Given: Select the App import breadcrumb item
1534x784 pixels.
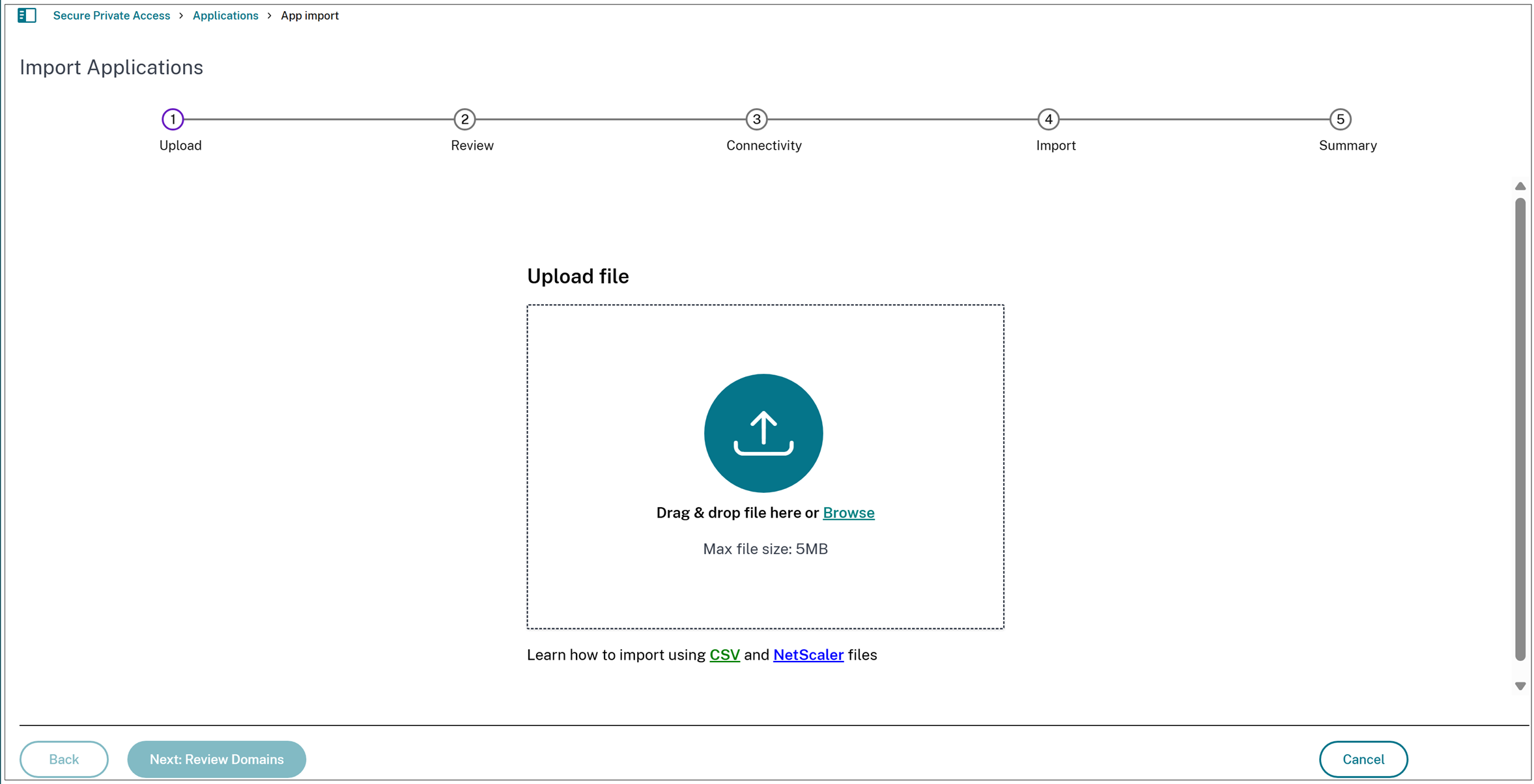Looking at the screenshot, I should pyautogui.click(x=309, y=15).
